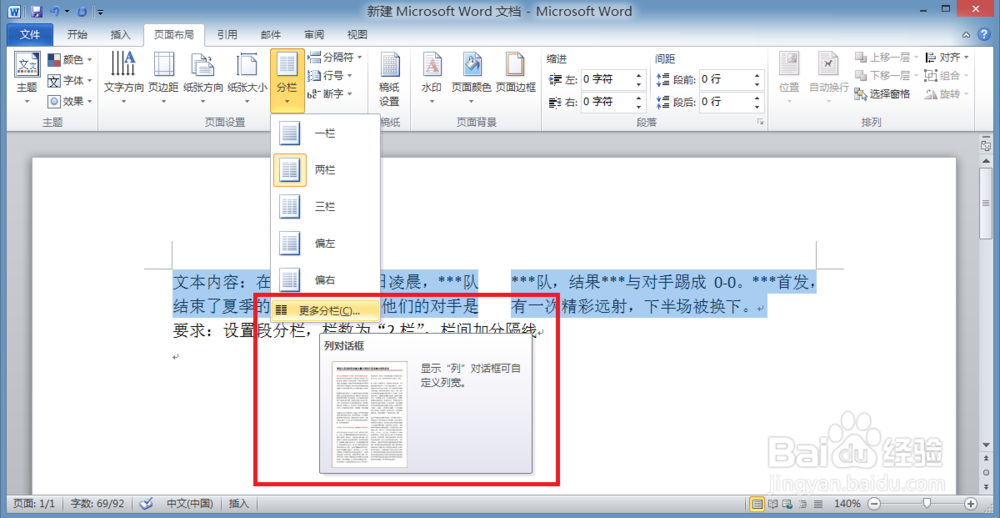Open the File (文件) tab

coord(29,34)
